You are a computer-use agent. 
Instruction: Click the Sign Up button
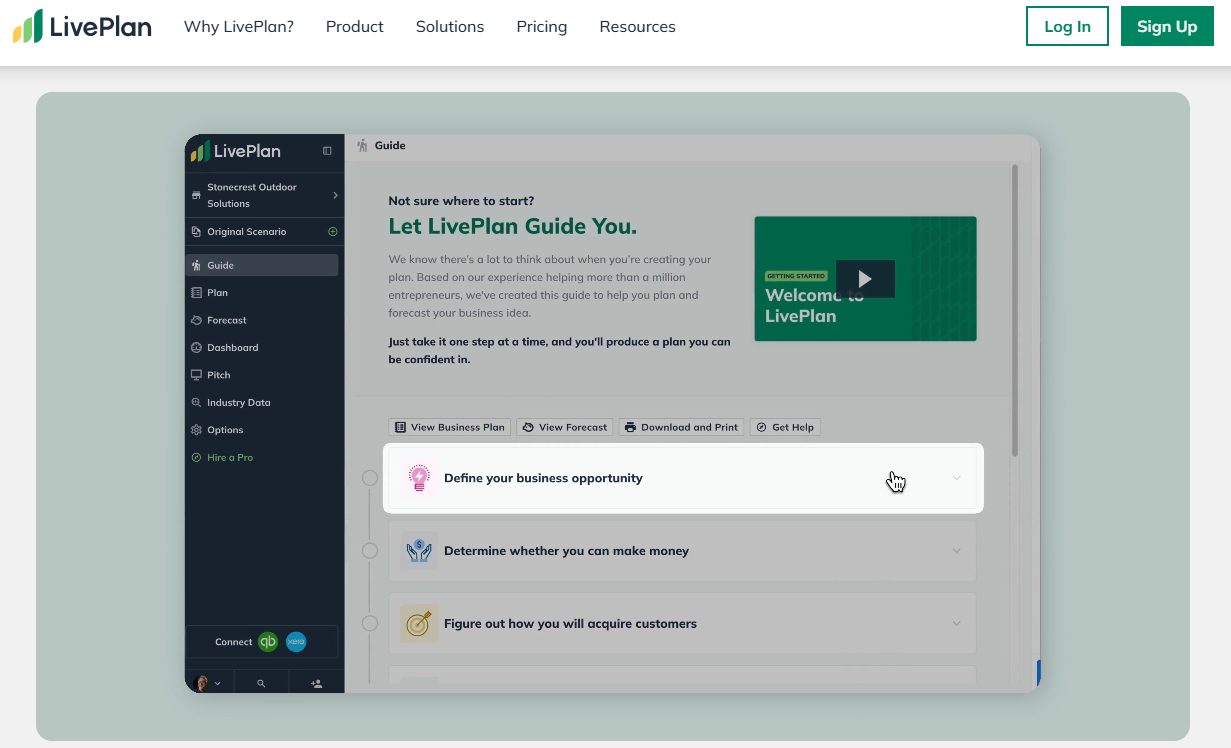coord(1166,27)
